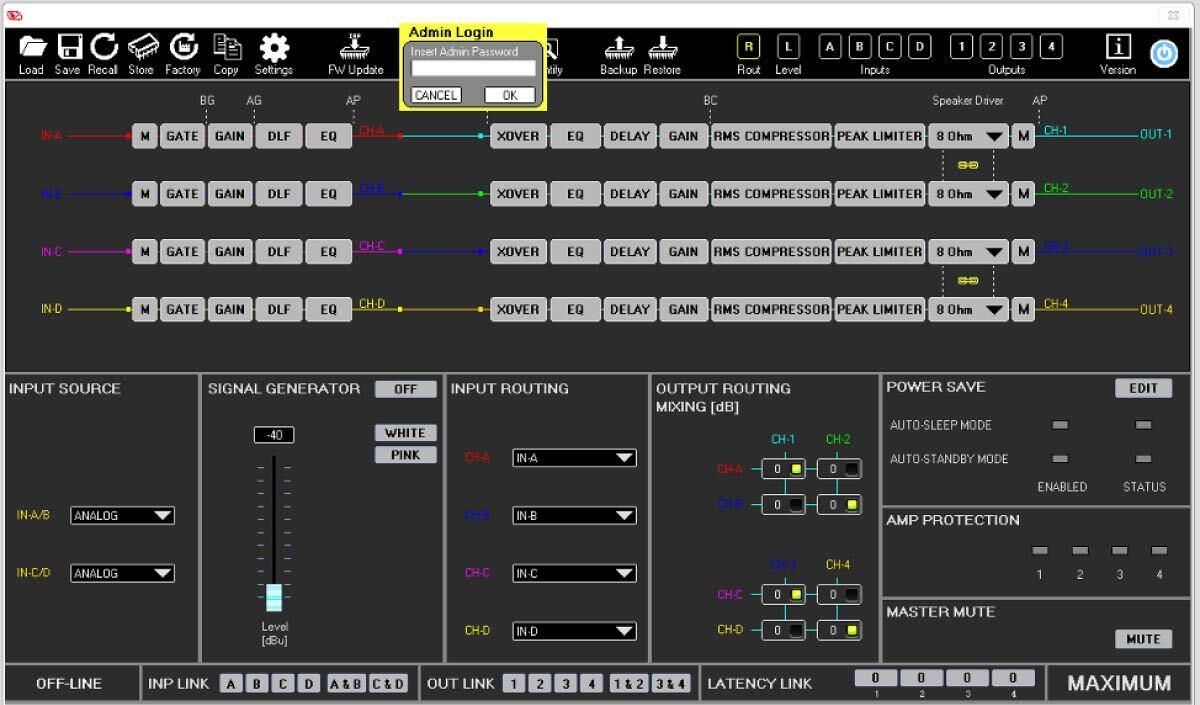Click the Backup icon

tap(617, 48)
